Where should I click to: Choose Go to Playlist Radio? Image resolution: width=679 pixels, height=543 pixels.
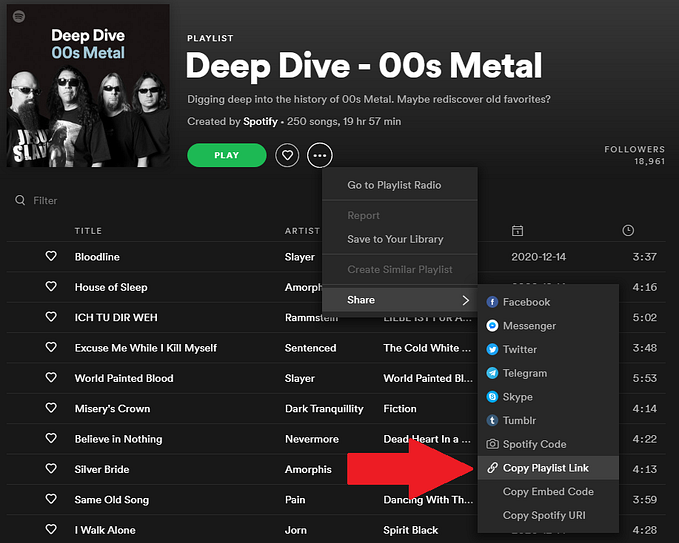point(400,185)
